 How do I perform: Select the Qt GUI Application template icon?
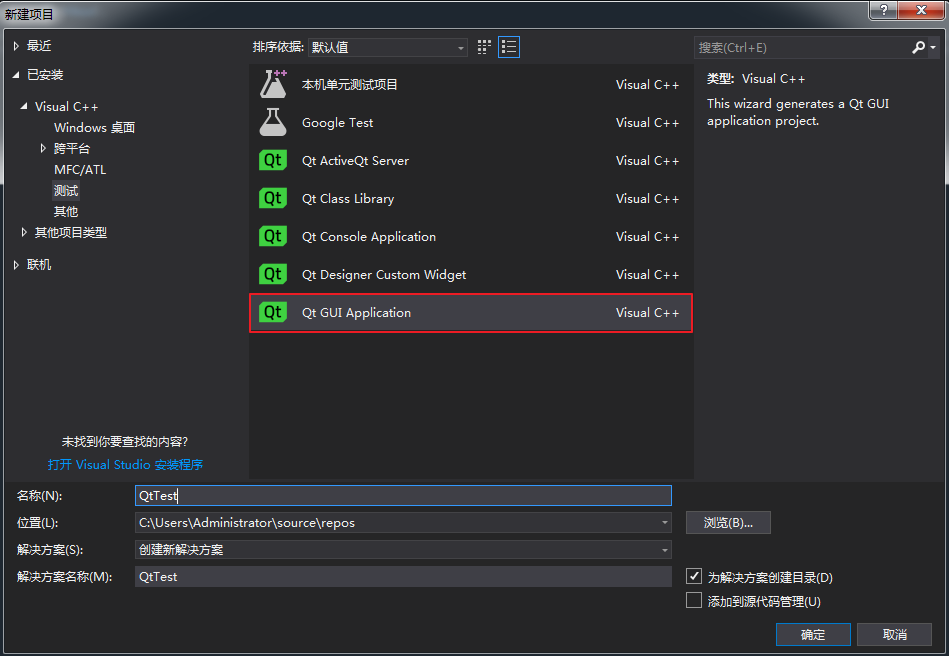[x=272, y=312]
